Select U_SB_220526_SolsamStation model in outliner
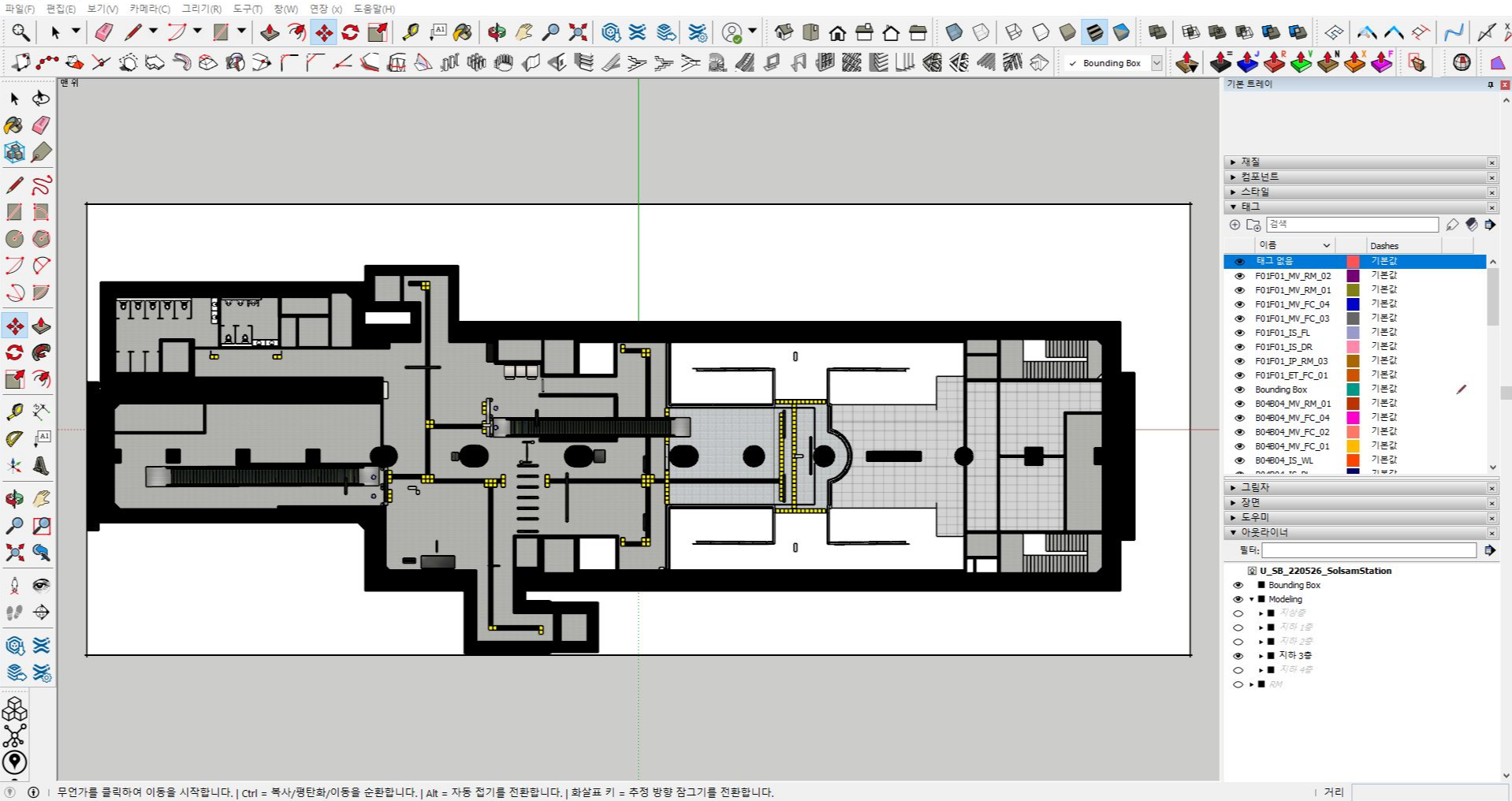The height and width of the screenshot is (801, 1512). coord(1325,571)
